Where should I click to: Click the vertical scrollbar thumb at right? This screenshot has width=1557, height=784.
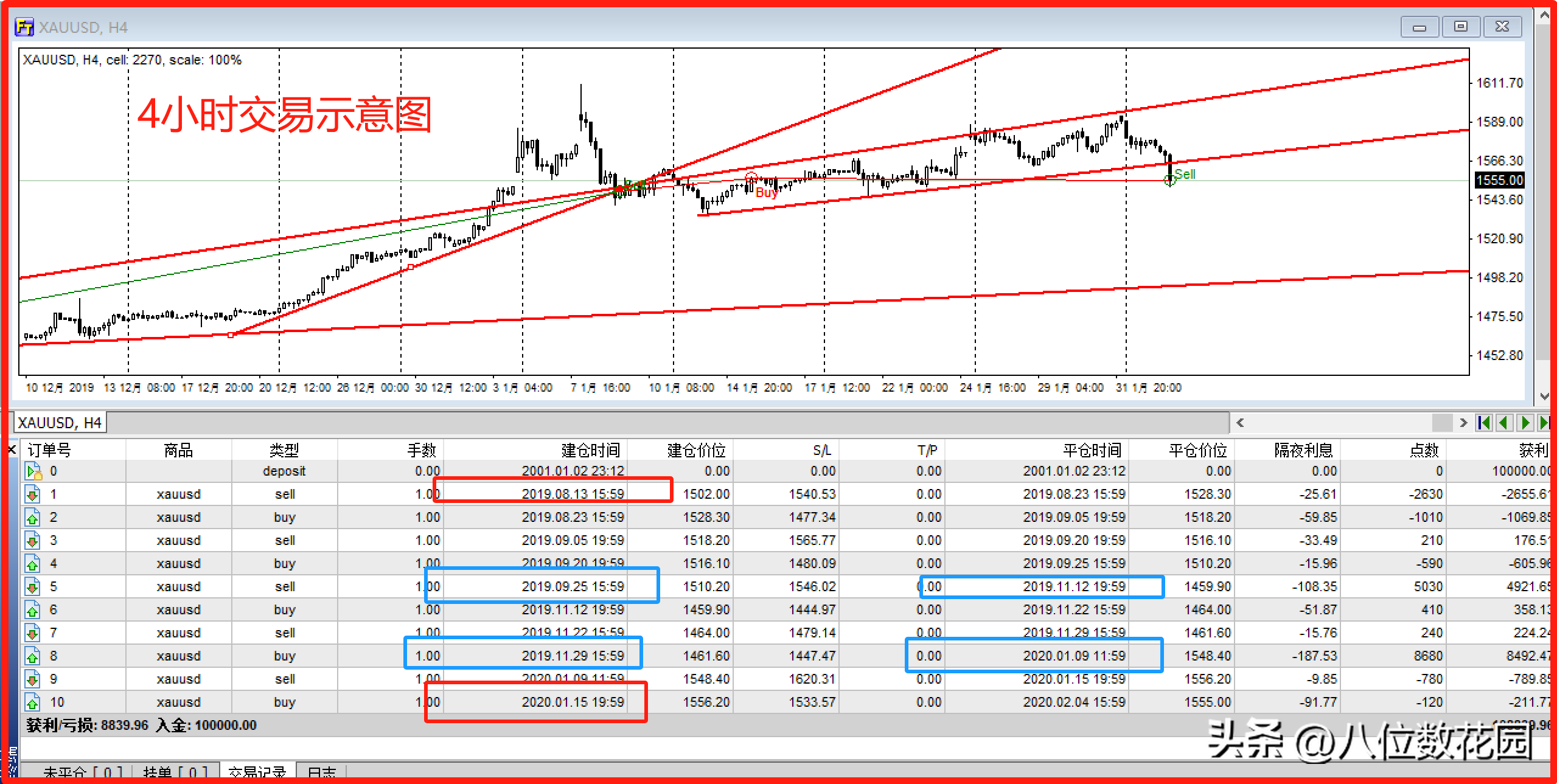(x=1544, y=193)
